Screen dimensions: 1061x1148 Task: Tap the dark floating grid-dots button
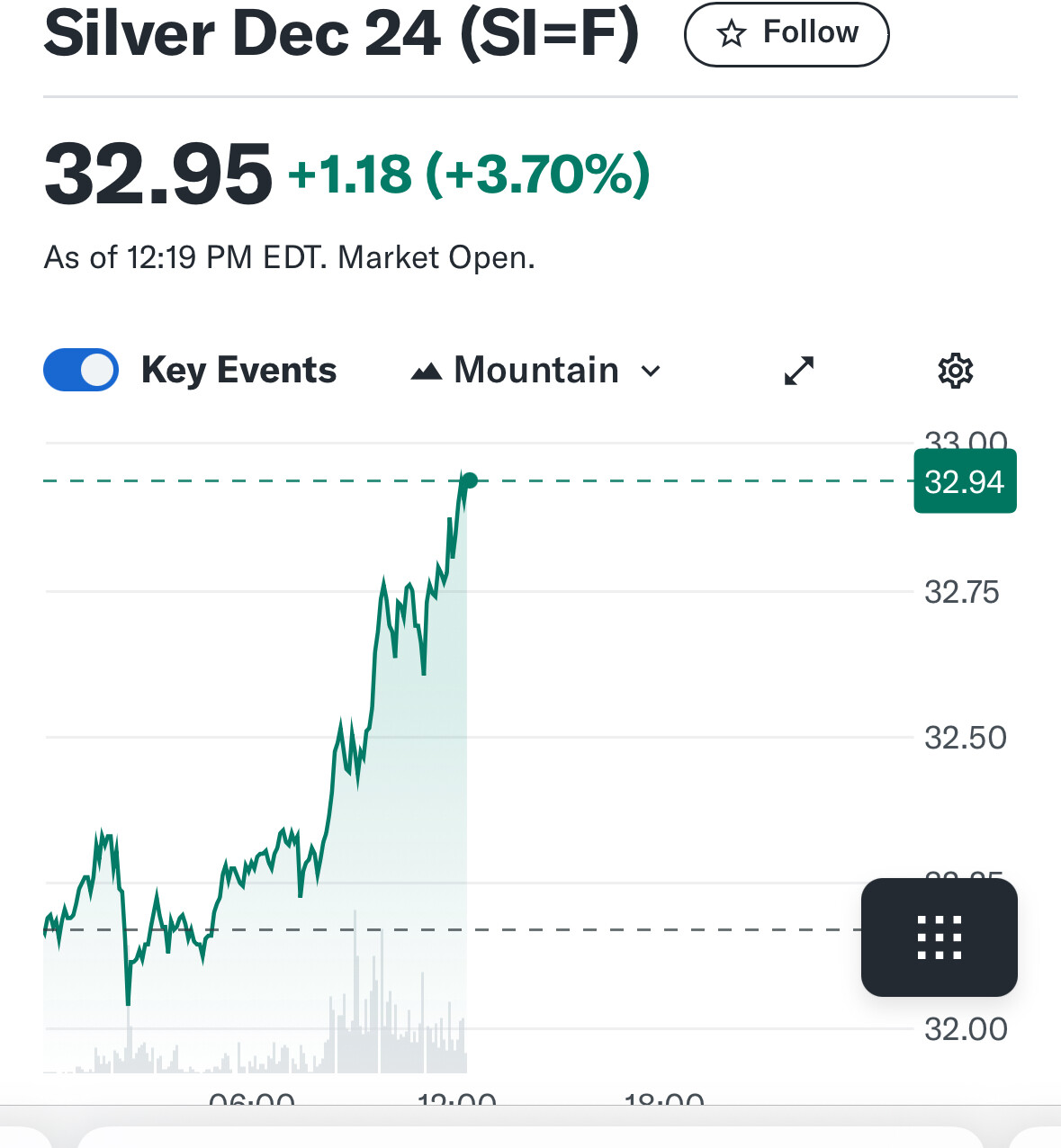click(940, 937)
